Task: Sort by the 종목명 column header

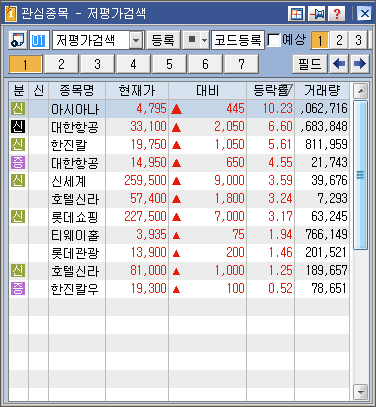Action: [77, 90]
